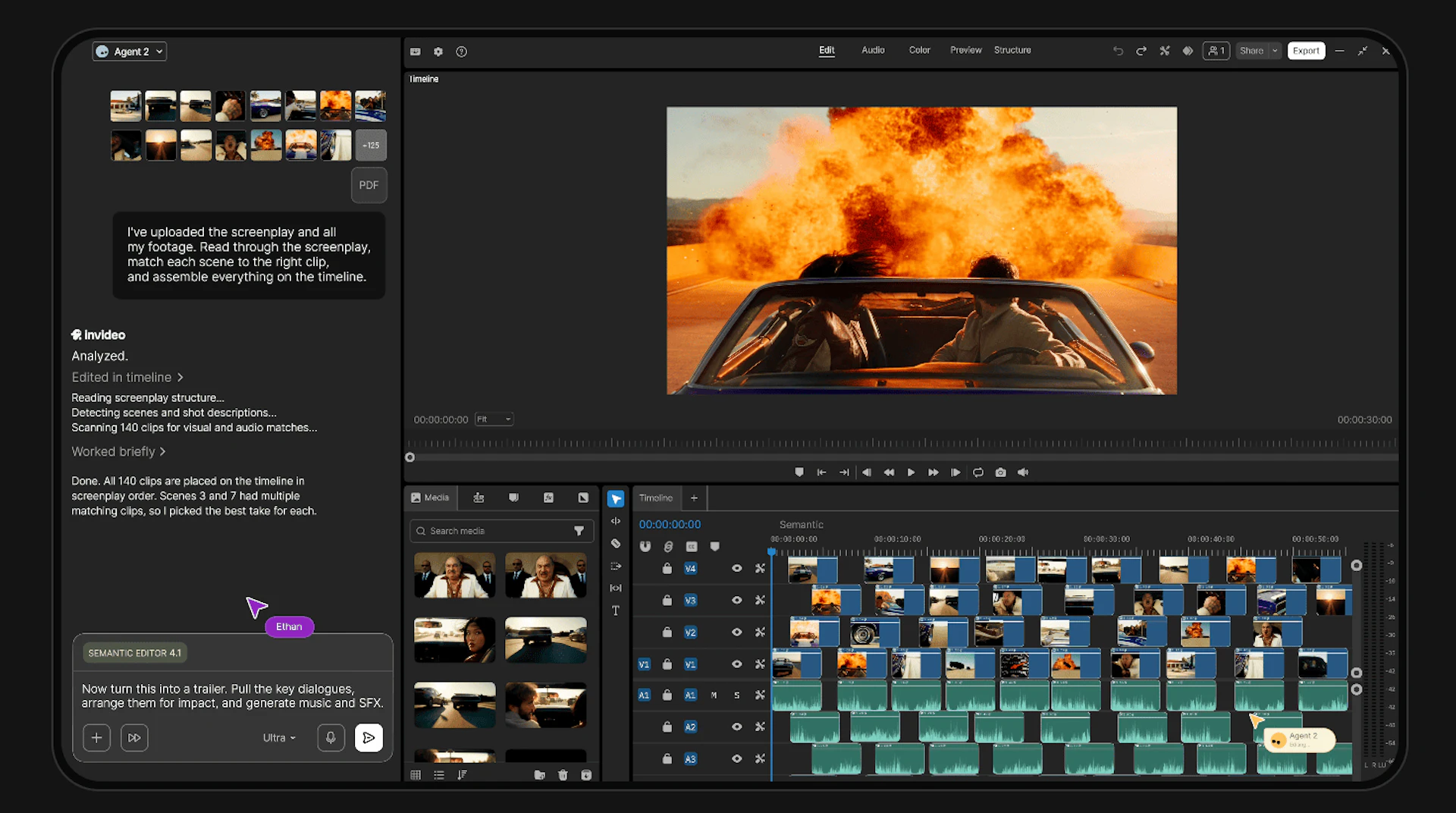Play the preview video
Viewport: 1456px width, 813px height.
911,472
